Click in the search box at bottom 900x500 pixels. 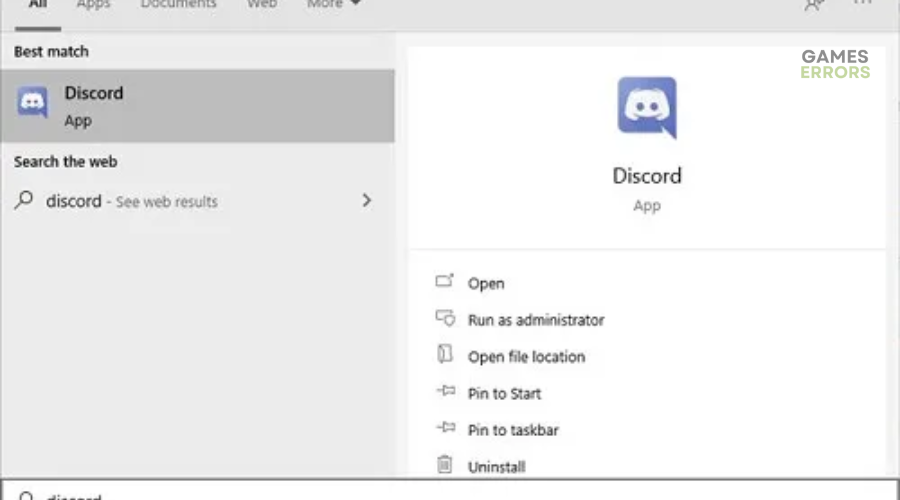pyautogui.click(x=450, y=490)
